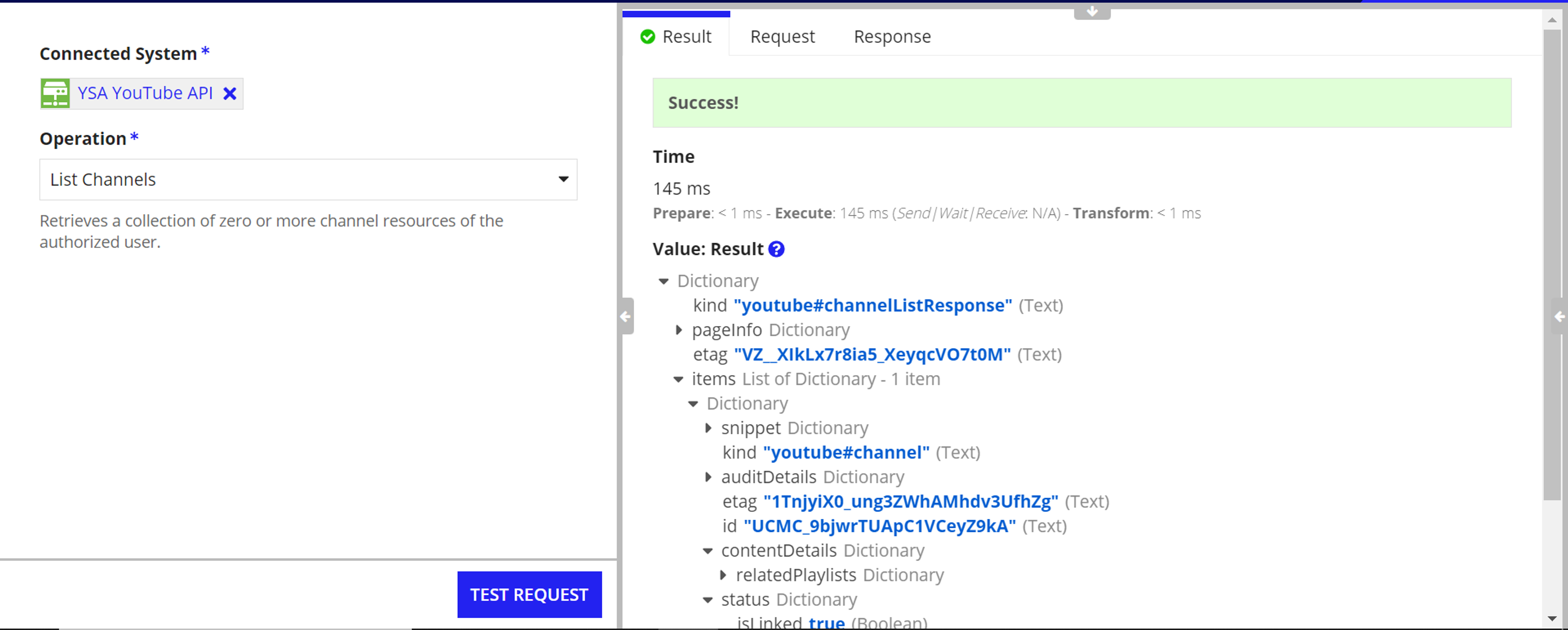Click the TEST REQUEST button

coord(530,594)
